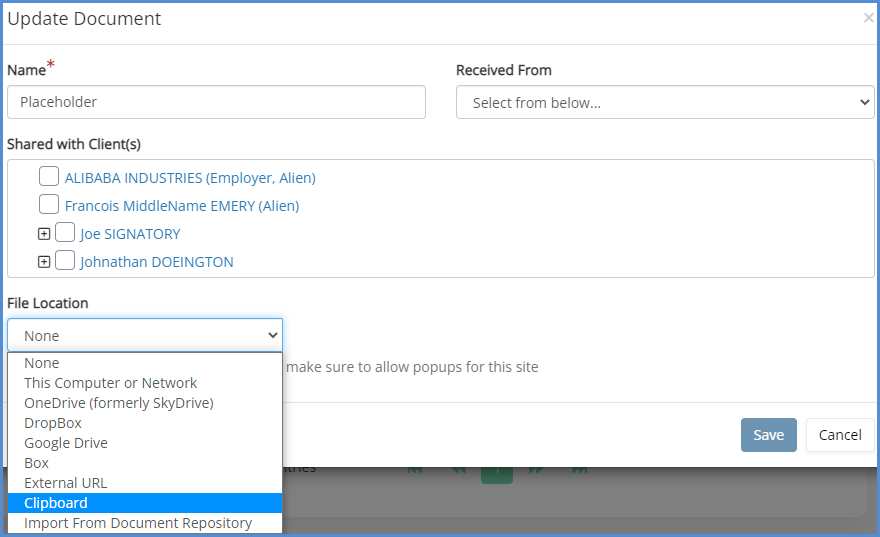Choose This Computer or Network option
The height and width of the screenshot is (537, 880).
coord(110,383)
